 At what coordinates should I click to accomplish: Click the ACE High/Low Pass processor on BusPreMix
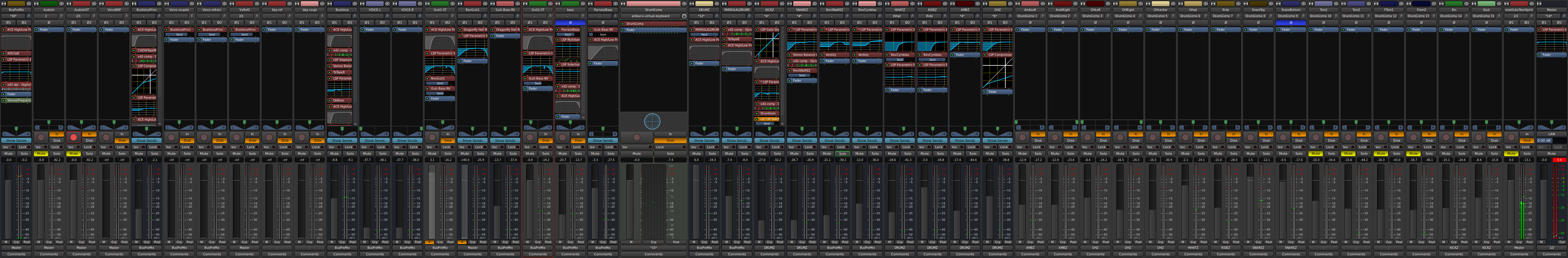point(17,29)
